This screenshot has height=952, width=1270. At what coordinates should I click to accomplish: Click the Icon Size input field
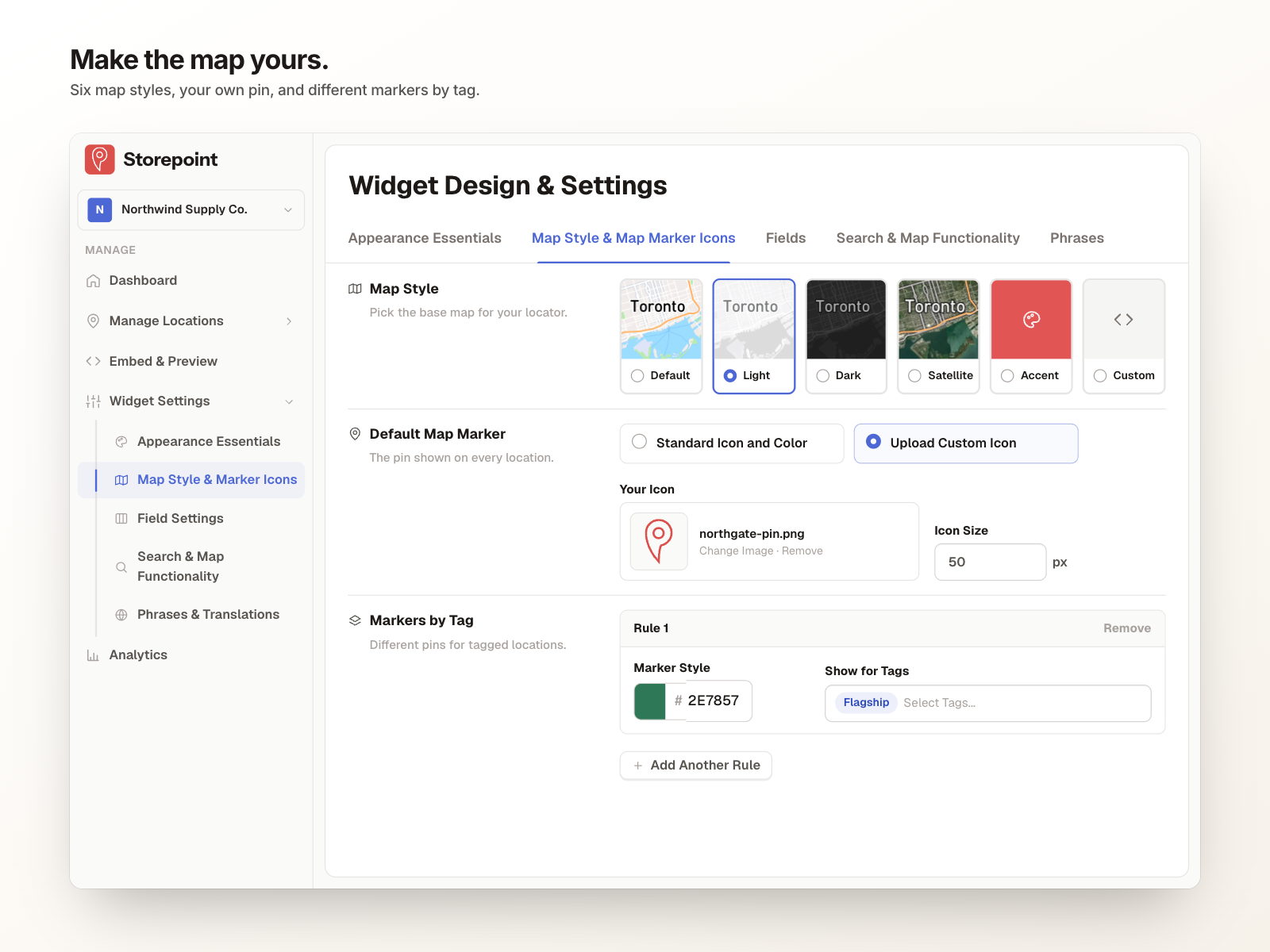(990, 562)
